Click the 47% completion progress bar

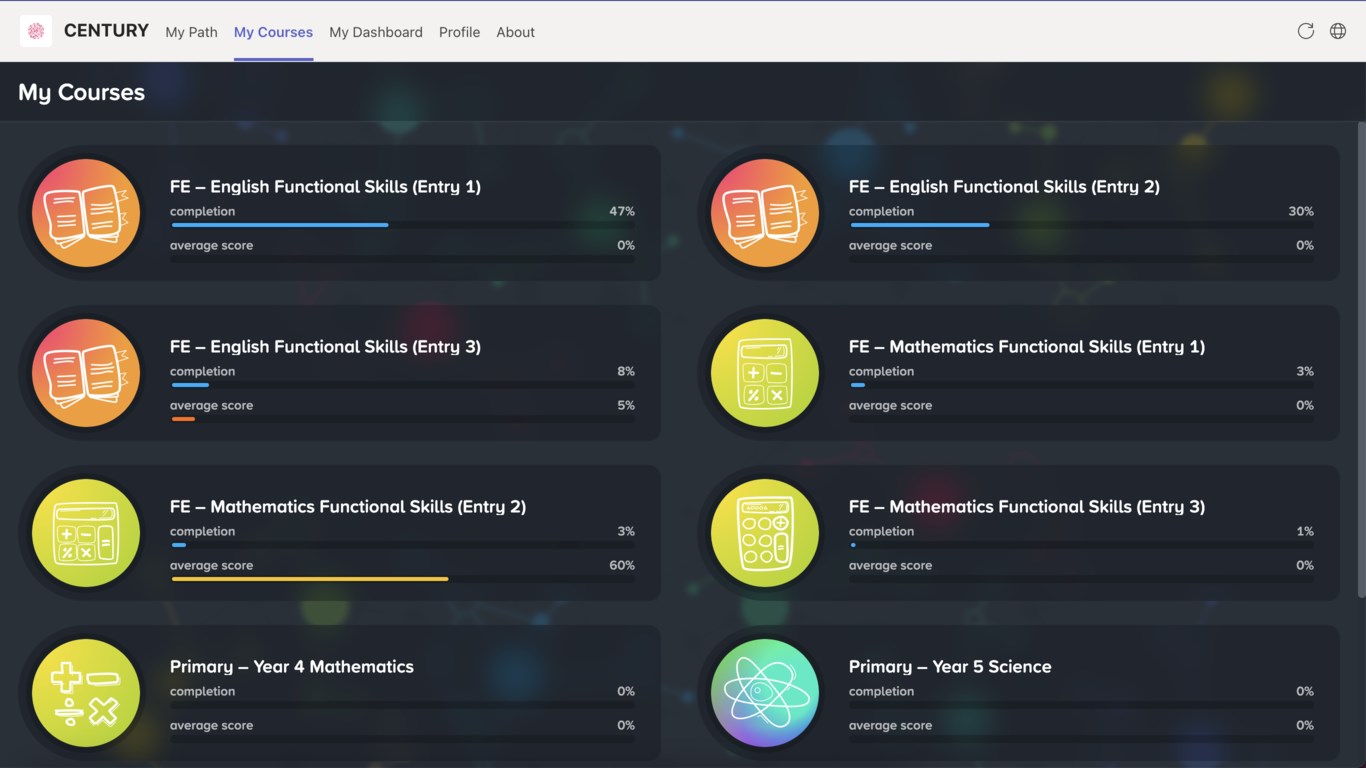click(402, 225)
